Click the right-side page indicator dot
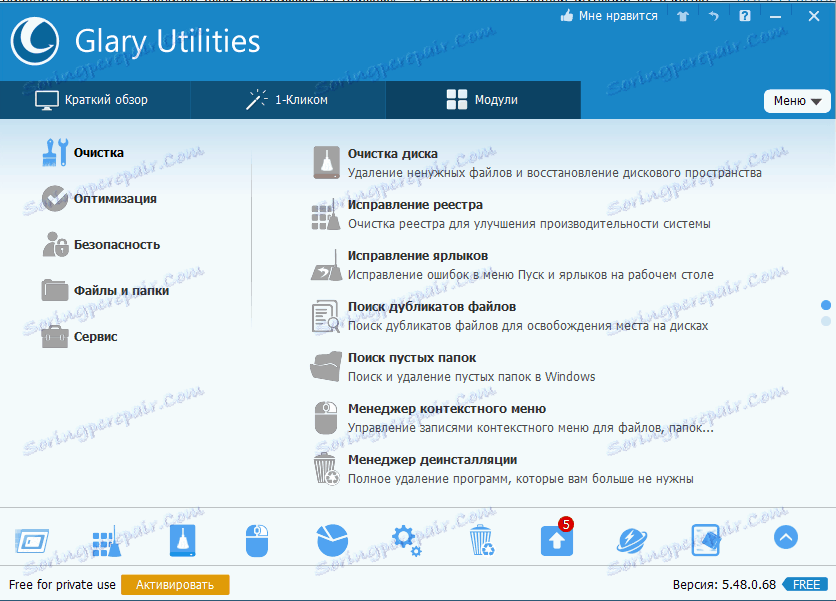The image size is (836, 601). pos(826,305)
